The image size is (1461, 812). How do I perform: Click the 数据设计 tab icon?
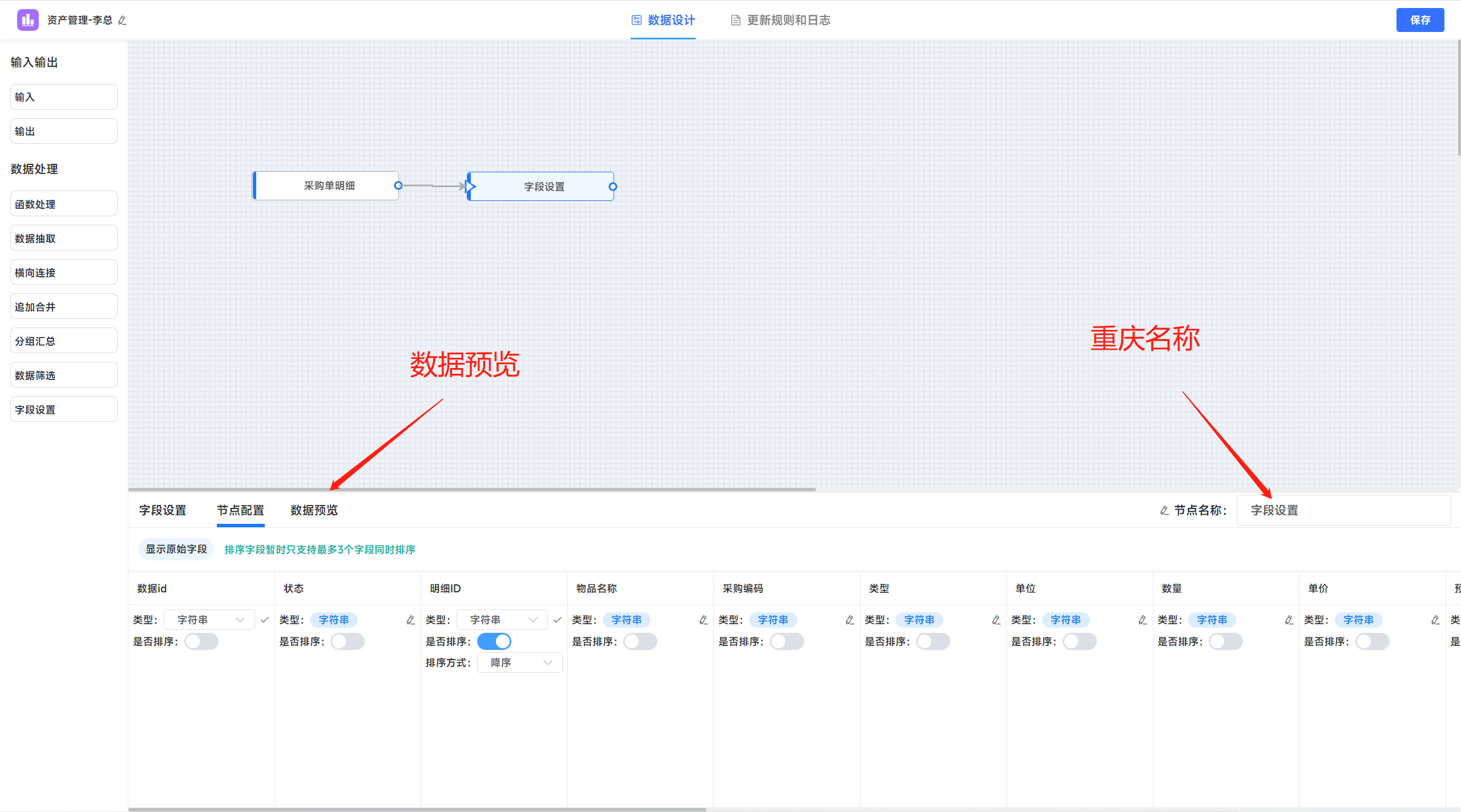click(x=636, y=20)
